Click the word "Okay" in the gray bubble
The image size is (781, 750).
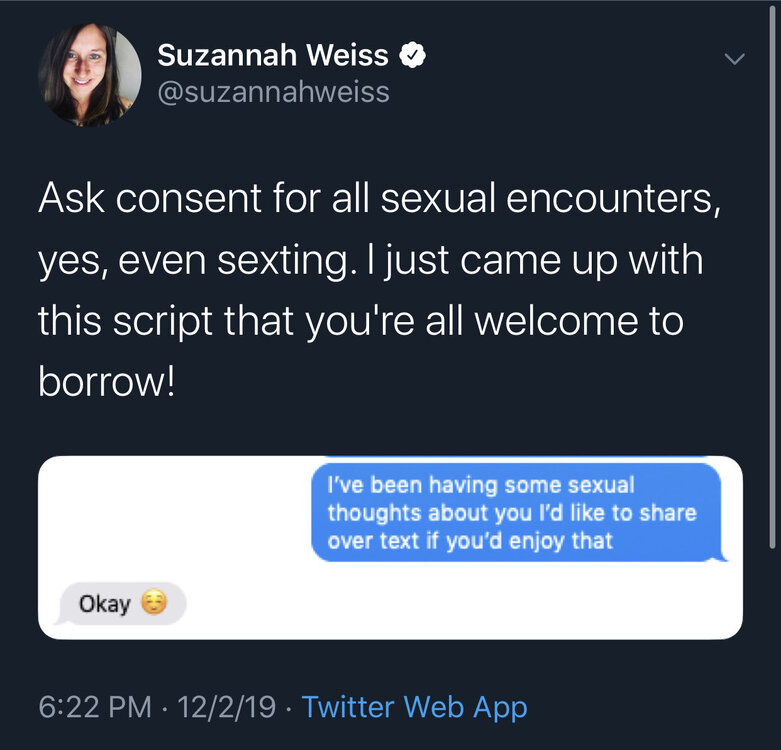(105, 605)
